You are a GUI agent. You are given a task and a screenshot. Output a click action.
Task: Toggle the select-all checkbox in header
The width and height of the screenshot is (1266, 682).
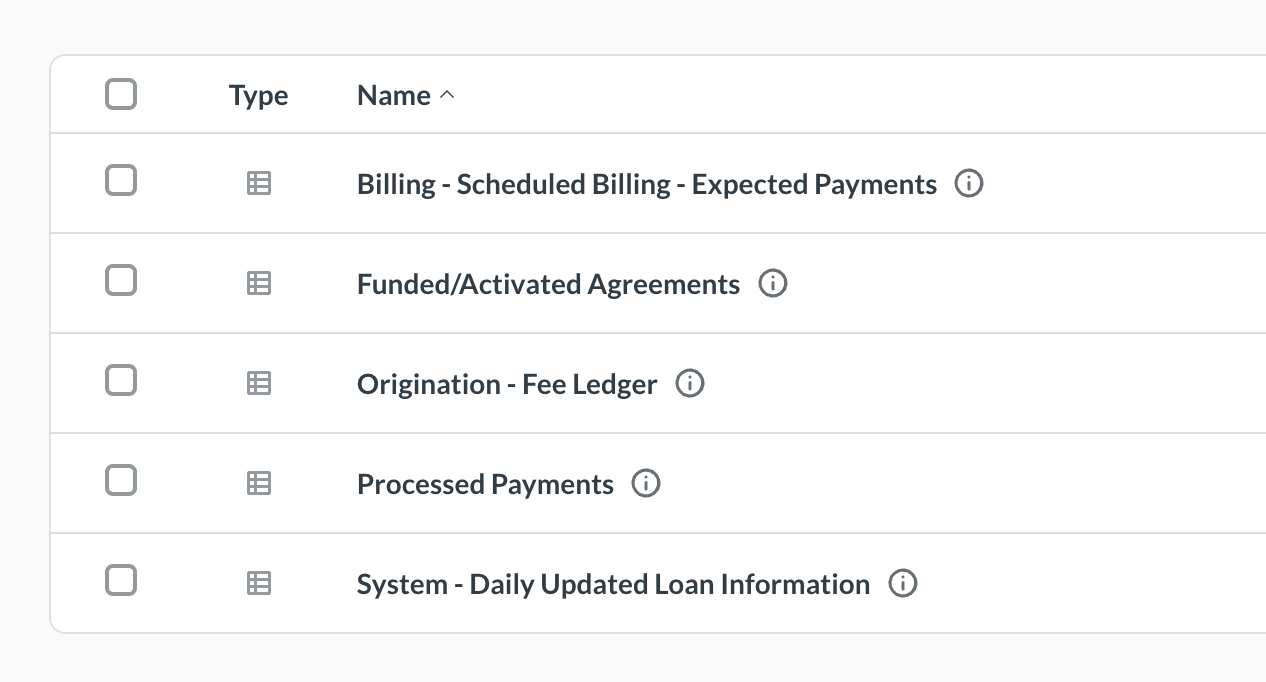coord(121,95)
